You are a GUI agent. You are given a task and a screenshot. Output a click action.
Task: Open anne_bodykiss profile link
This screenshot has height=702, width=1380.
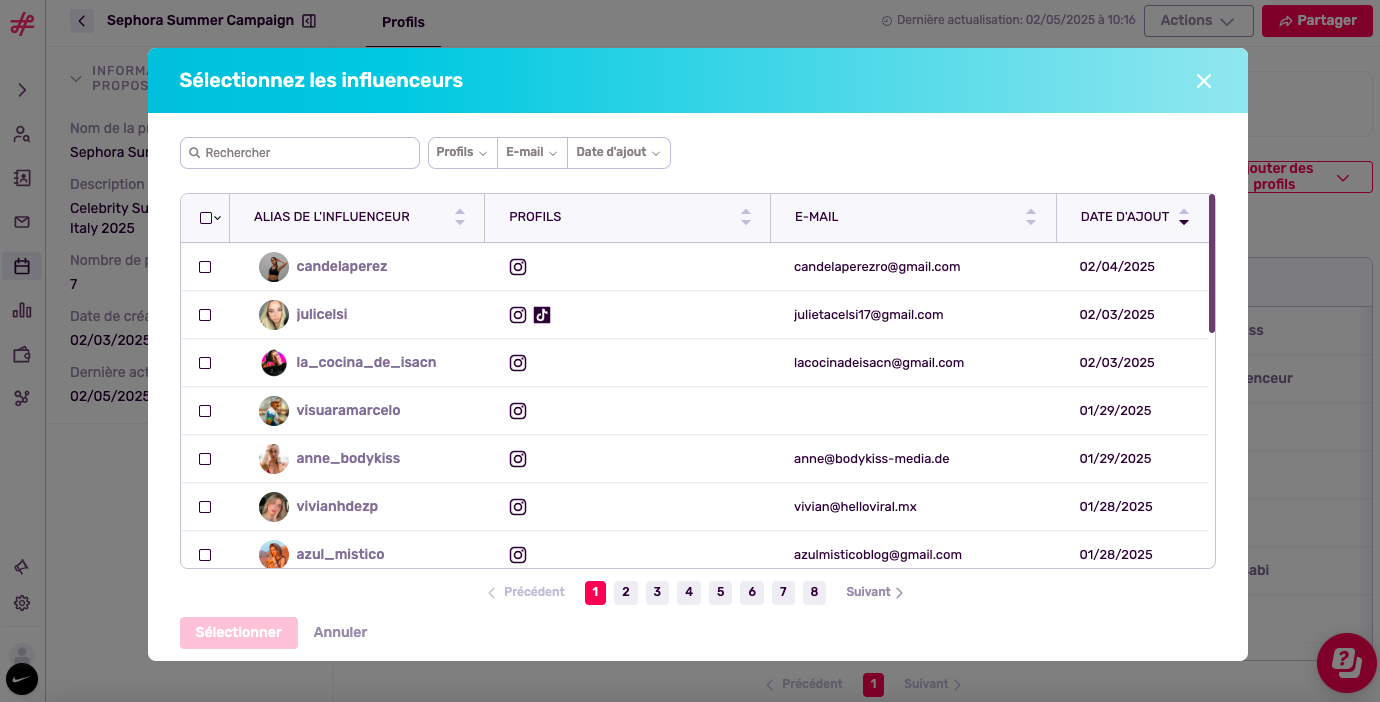tap(348, 459)
